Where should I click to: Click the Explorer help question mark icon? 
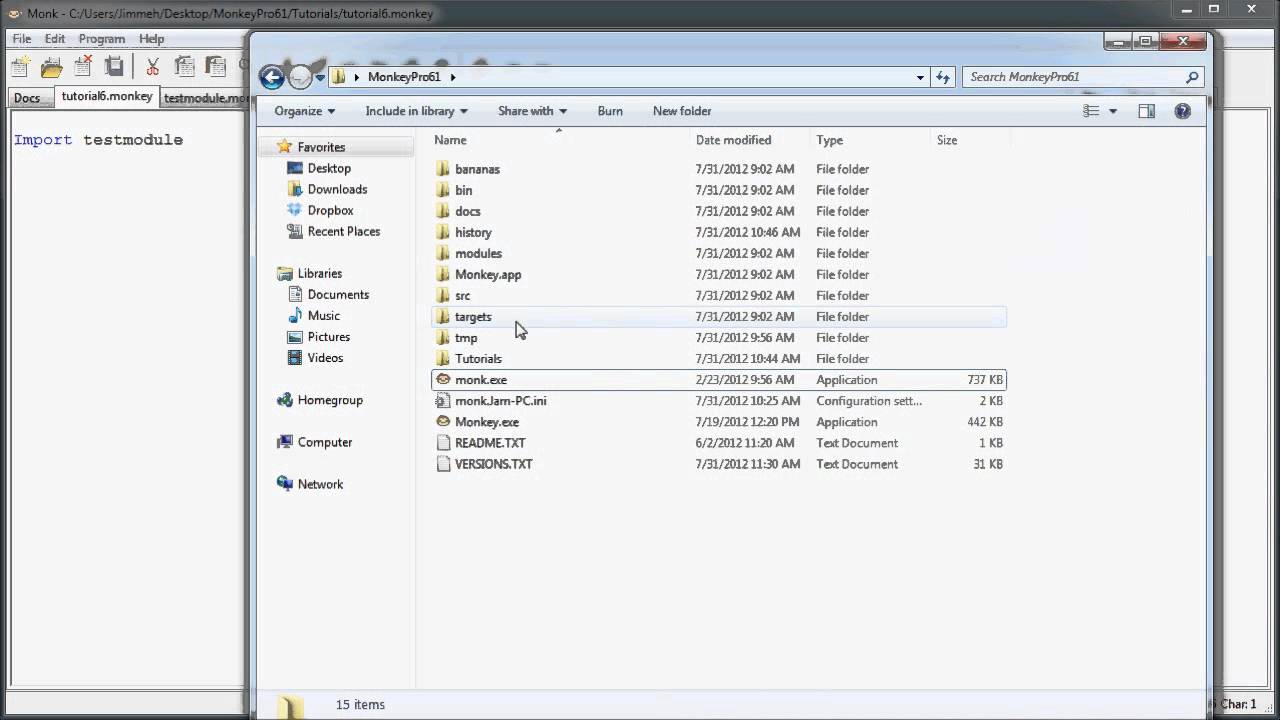pos(1183,111)
